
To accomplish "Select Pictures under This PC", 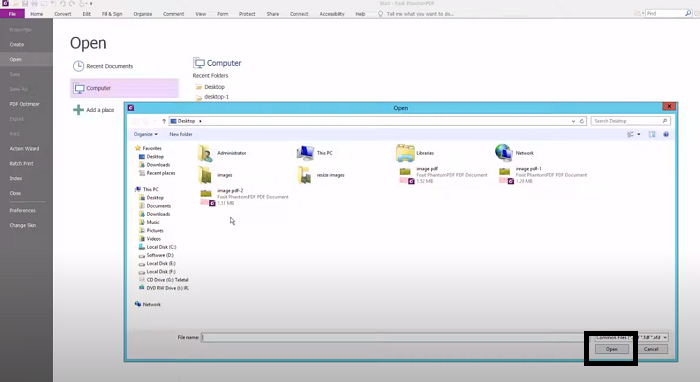I will point(151,231).
